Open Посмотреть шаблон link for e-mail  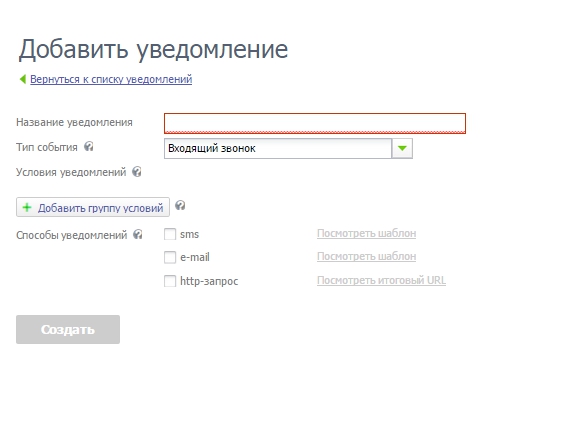(x=366, y=256)
